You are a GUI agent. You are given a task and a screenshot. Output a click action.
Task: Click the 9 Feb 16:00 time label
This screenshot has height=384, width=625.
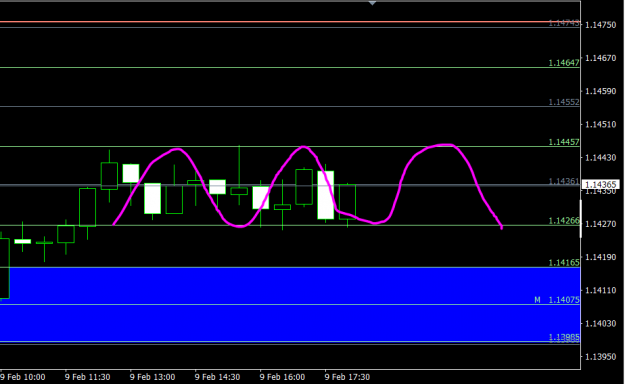[x=282, y=377]
